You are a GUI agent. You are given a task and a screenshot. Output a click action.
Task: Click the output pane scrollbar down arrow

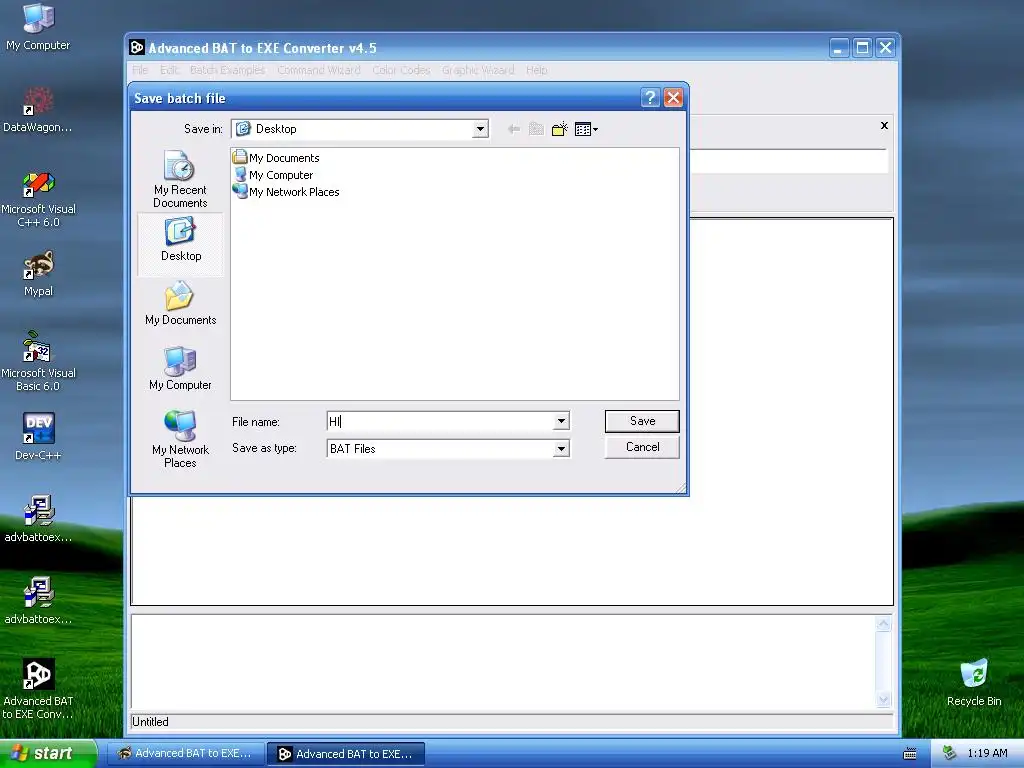coord(884,699)
